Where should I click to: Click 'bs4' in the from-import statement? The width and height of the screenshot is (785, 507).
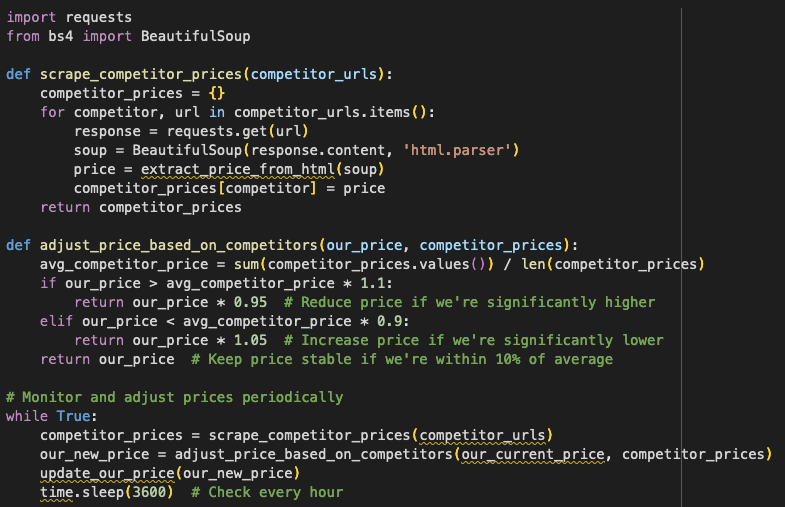click(61, 36)
